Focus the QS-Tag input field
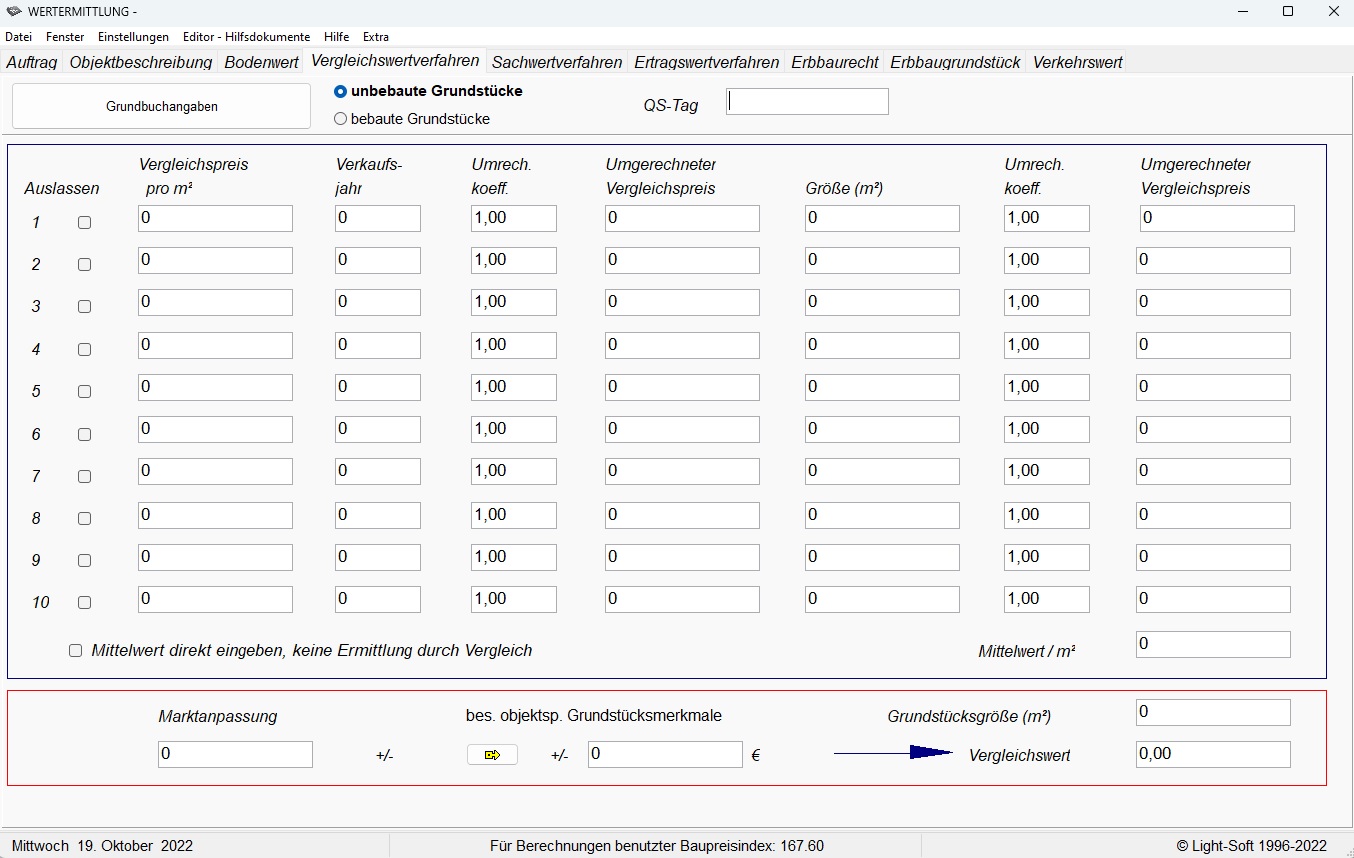This screenshot has width=1354, height=858. click(x=807, y=101)
